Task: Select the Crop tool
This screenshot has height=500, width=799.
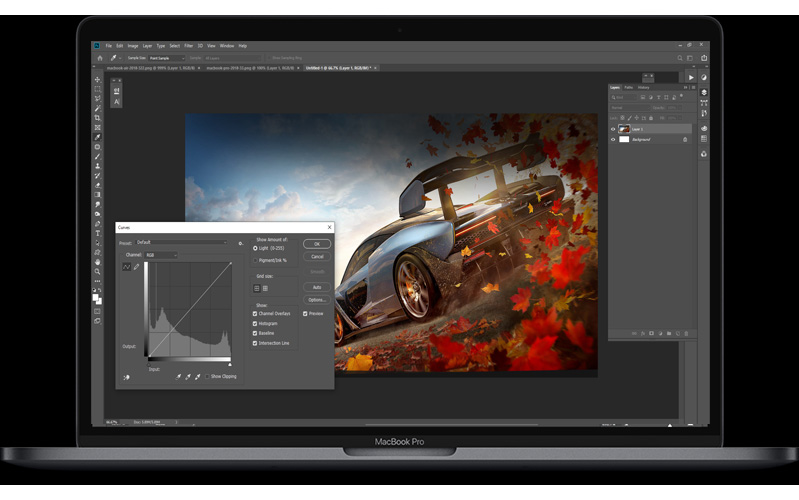Action: [97, 118]
